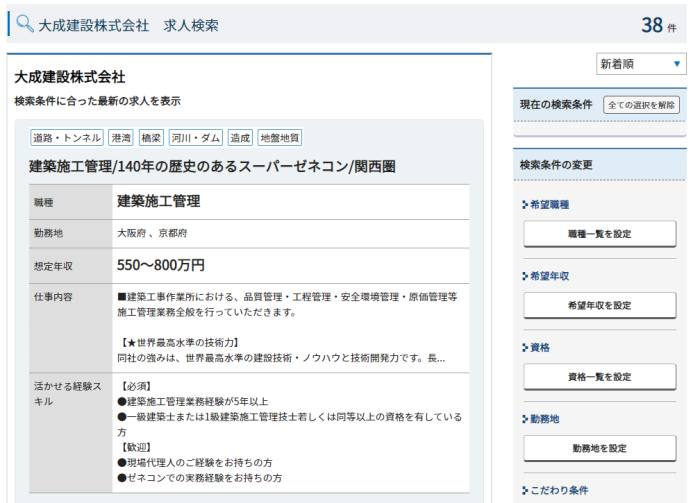Open job title 建築施工管理/140年の歴史 link
Image resolution: width=700 pixels, height=503 pixels.
(x=212, y=166)
